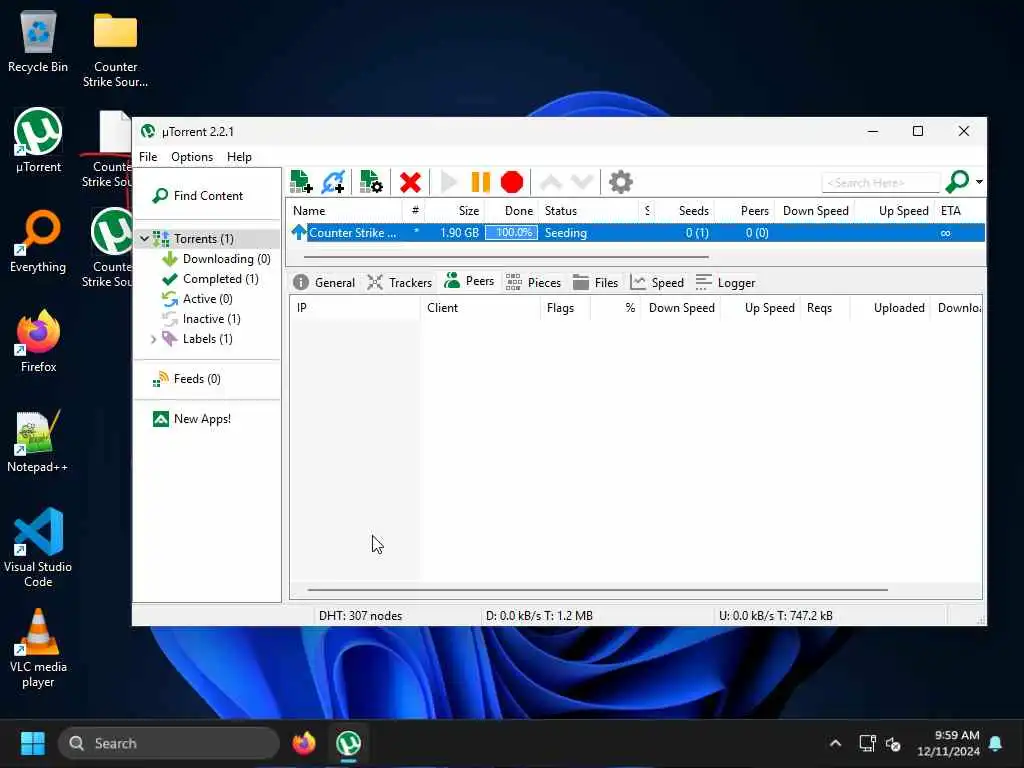Open the search provider dropdown arrow
This screenshot has height=768, width=1024.
click(x=980, y=182)
